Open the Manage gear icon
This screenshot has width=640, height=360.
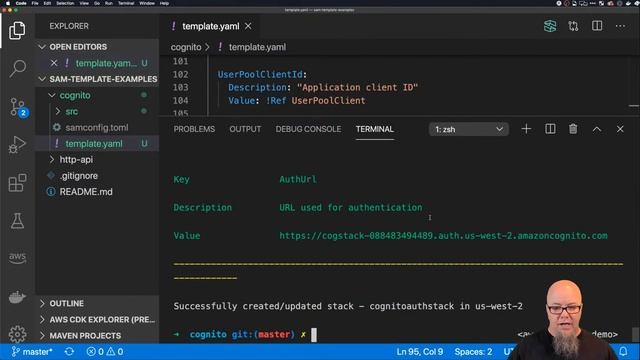pos(17,334)
